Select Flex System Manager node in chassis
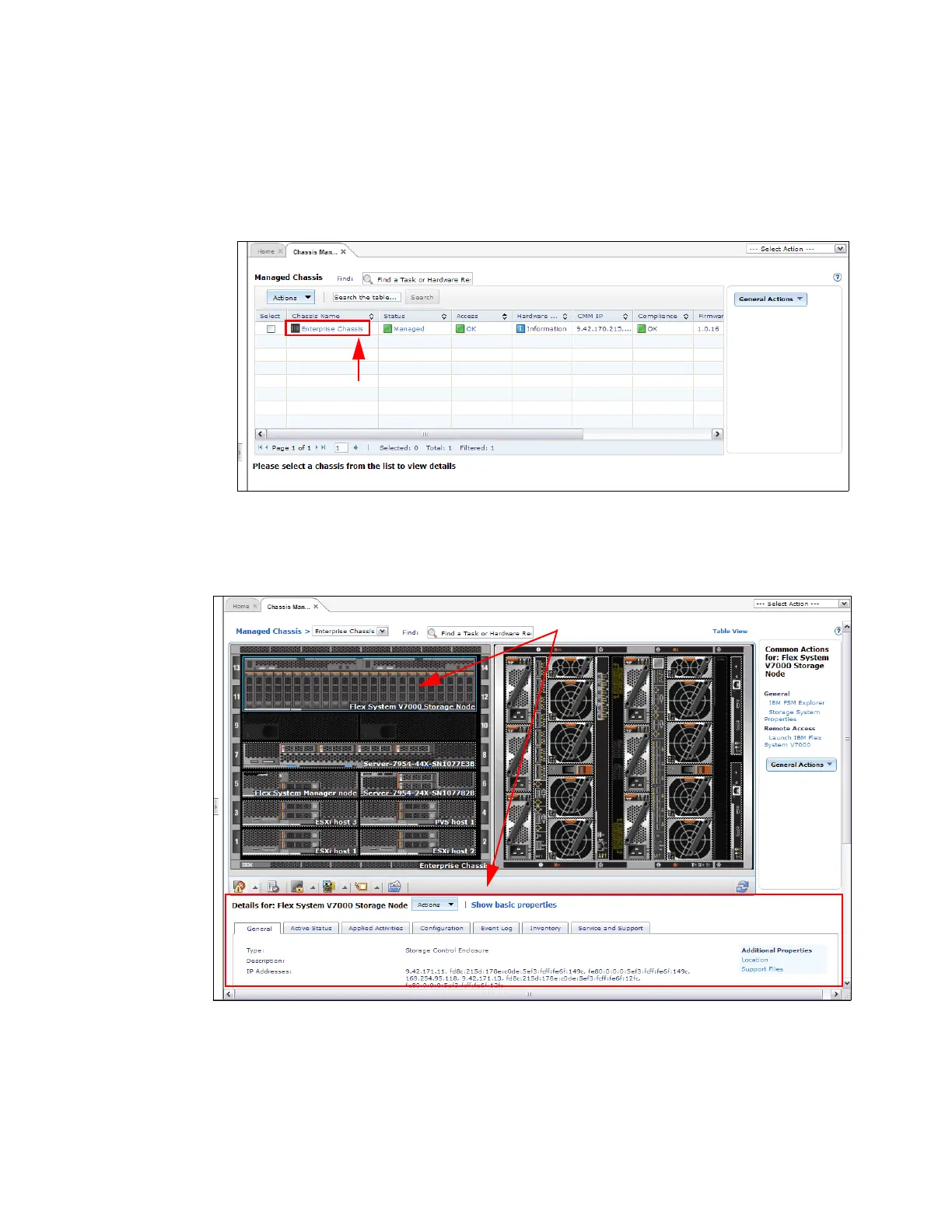Viewport: 952px width, 1232px height. click(300, 784)
